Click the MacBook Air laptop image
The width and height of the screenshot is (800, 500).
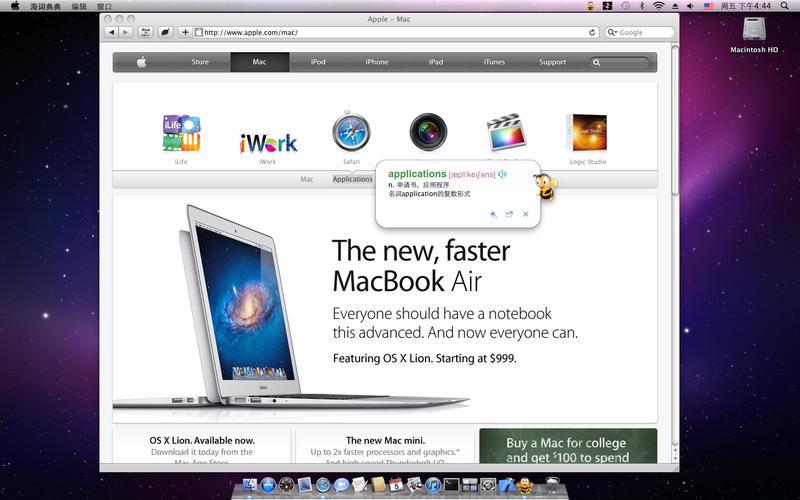[x=290, y=306]
